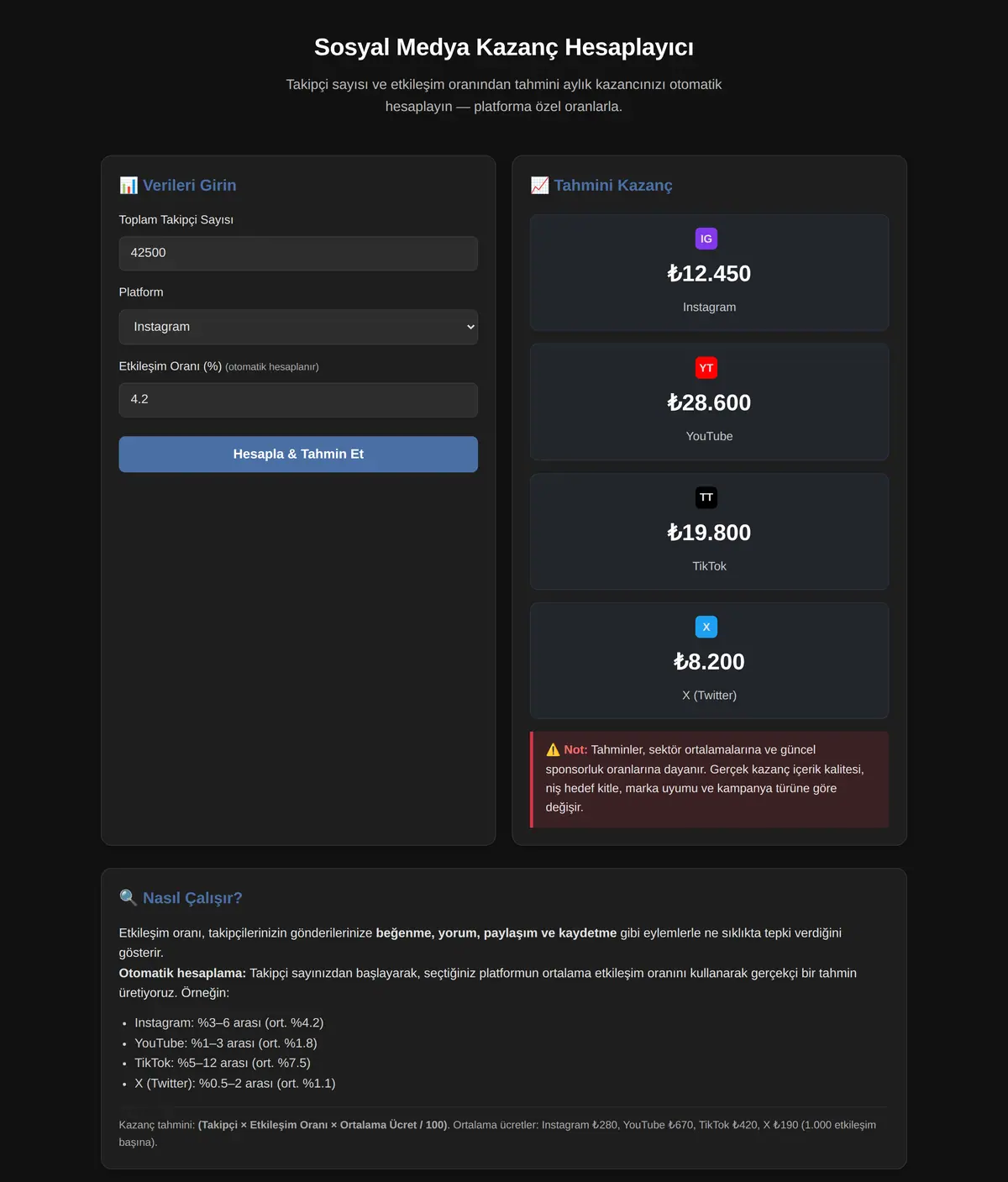Click the Takipçi sayısı ve etkileşim subtitle

coord(504,95)
